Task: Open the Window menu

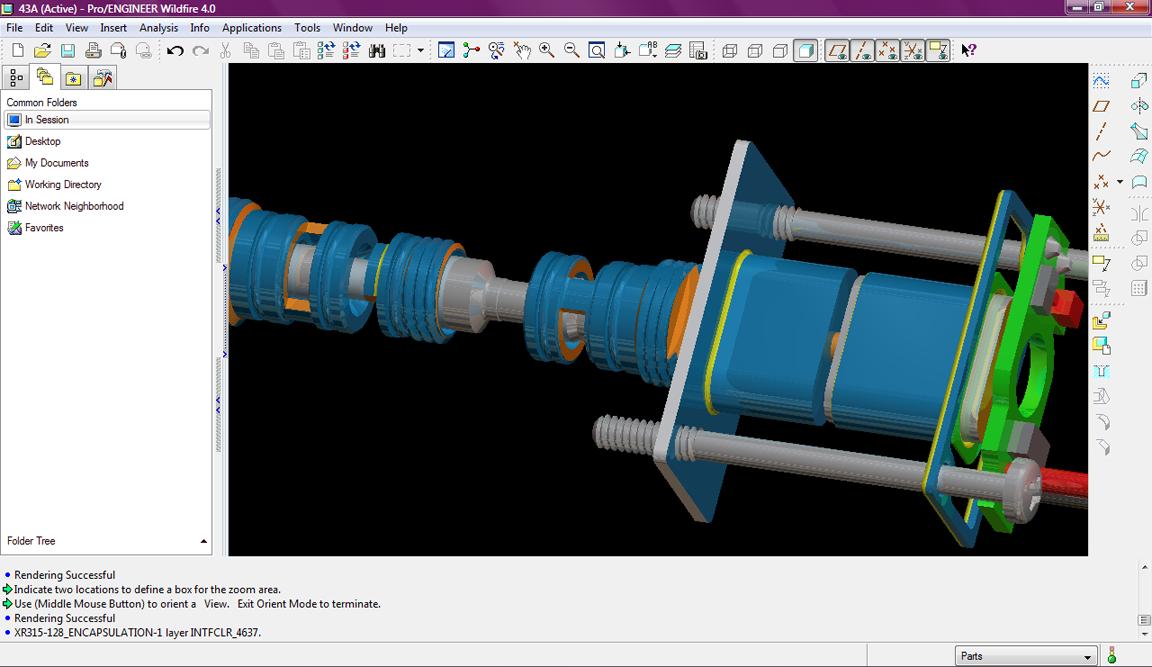Action: click(353, 28)
